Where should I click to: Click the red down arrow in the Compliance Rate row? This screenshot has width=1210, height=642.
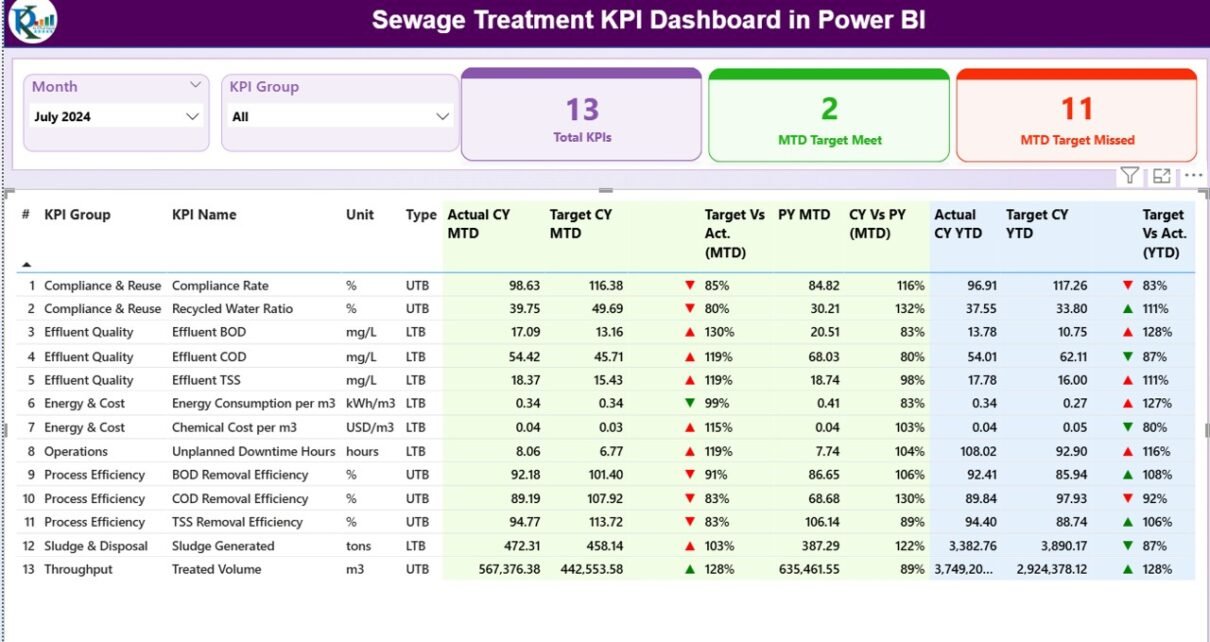coord(689,285)
